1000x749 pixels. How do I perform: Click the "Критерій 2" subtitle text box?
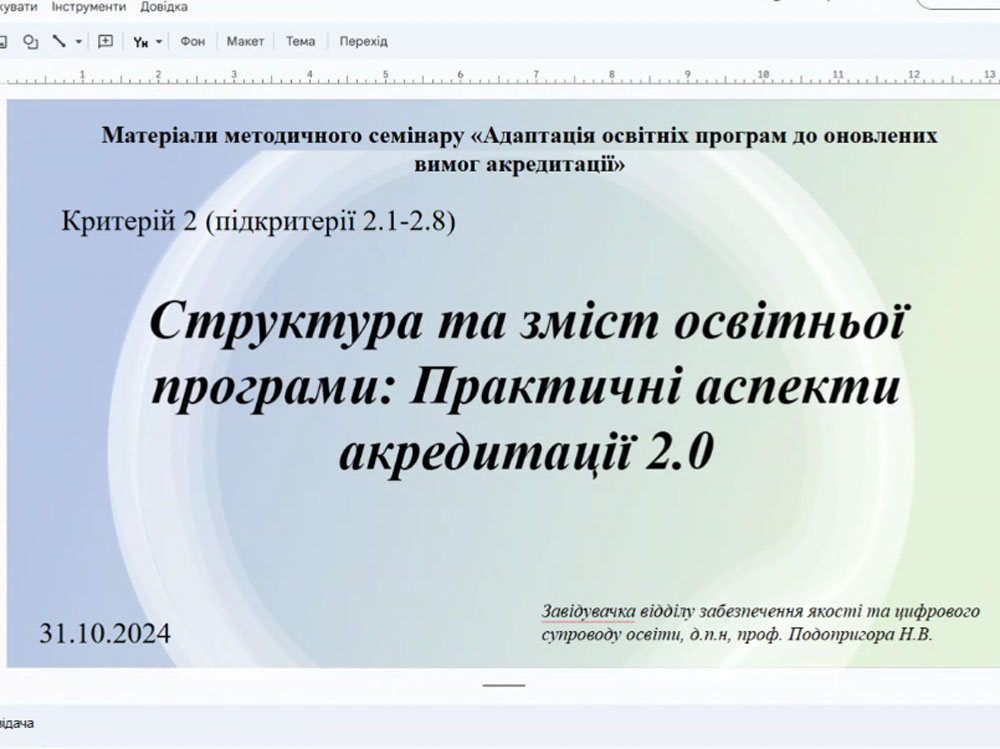click(257, 221)
